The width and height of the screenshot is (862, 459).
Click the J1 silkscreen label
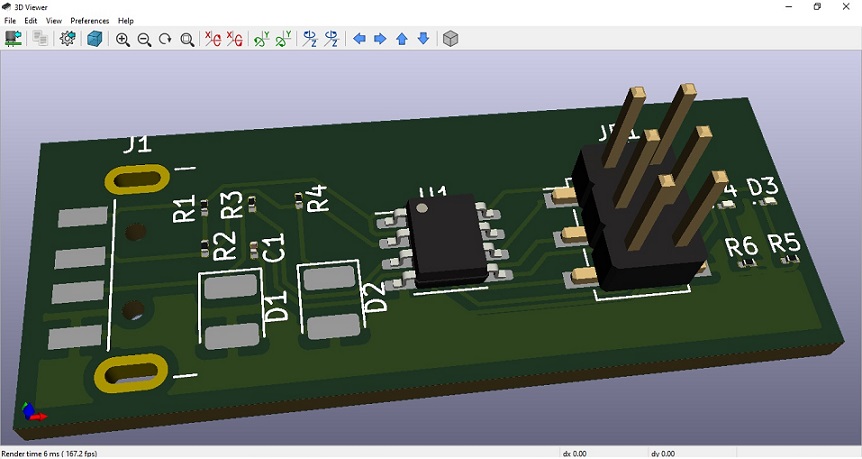pos(137,144)
